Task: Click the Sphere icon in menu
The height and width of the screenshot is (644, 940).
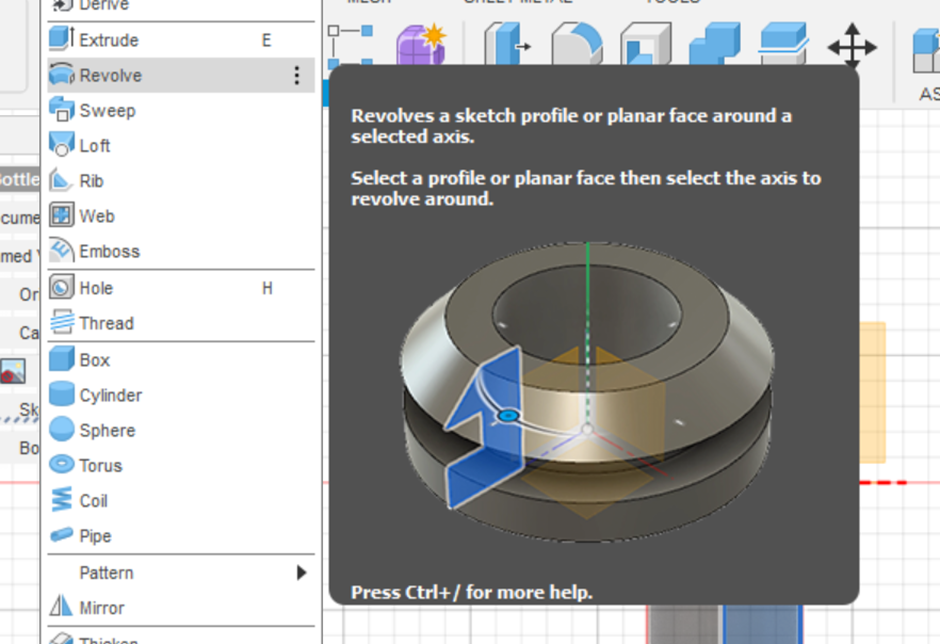Action: (x=61, y=429)
